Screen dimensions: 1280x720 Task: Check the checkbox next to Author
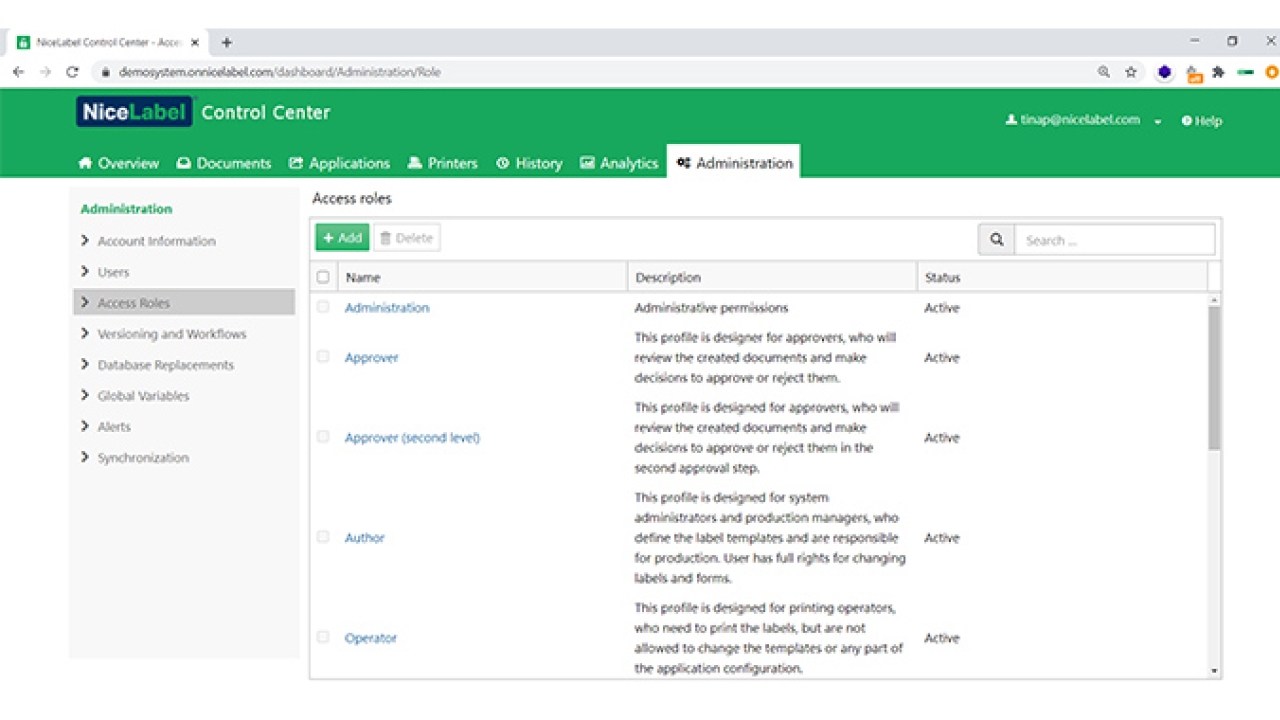point(322,537)
